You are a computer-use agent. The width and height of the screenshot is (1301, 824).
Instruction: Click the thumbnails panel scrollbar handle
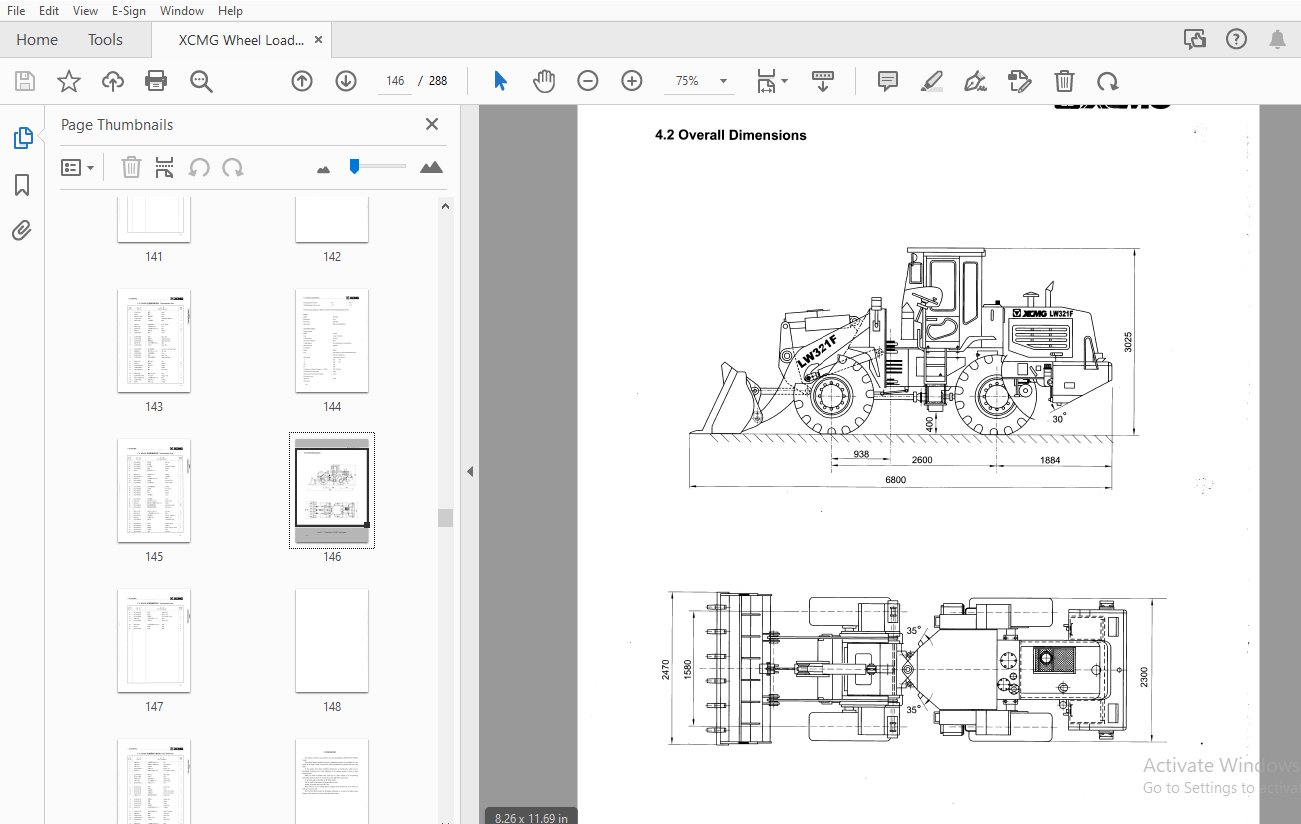tap(445, 517)
